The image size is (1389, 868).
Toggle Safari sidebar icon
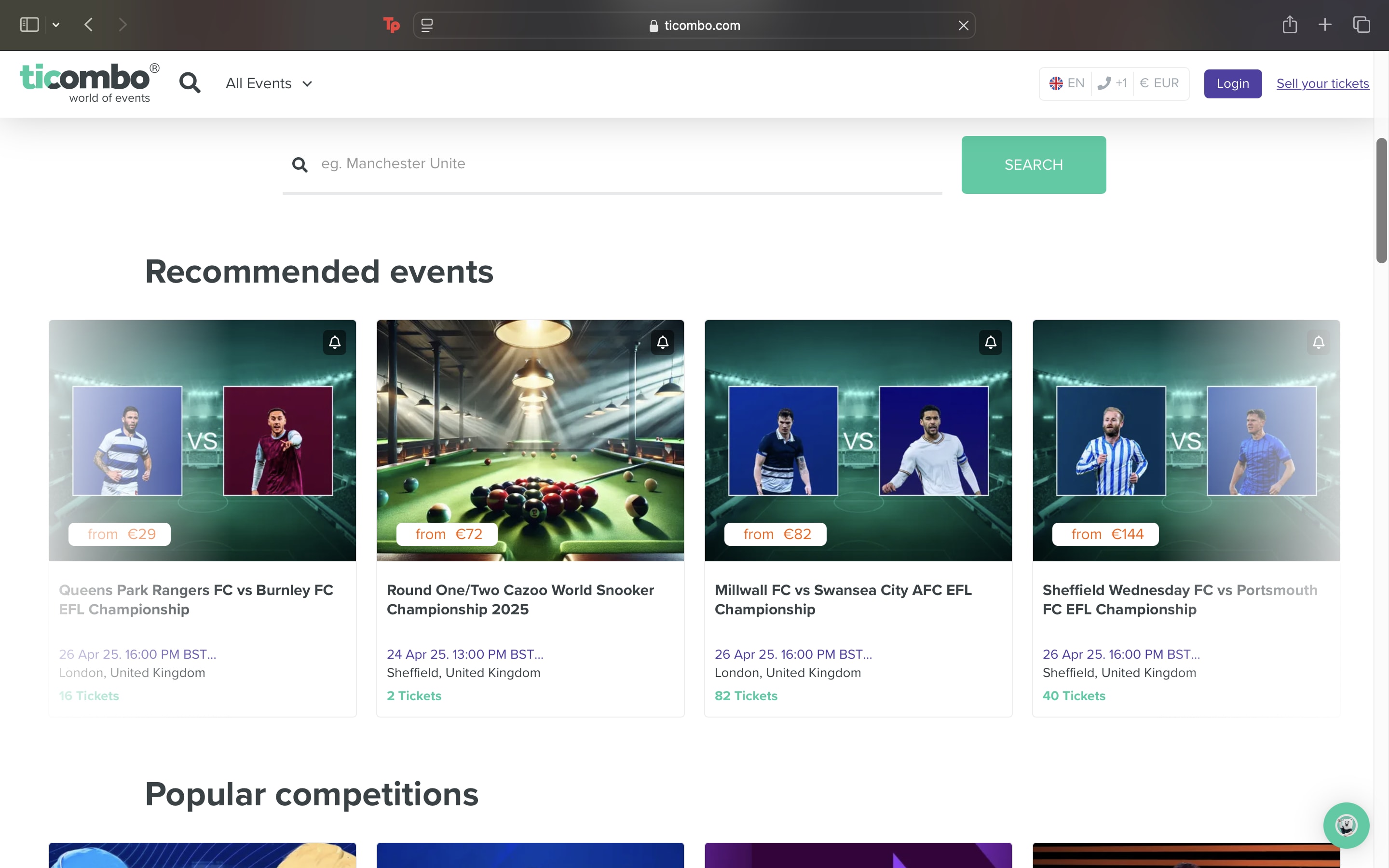tap(29, 25)
